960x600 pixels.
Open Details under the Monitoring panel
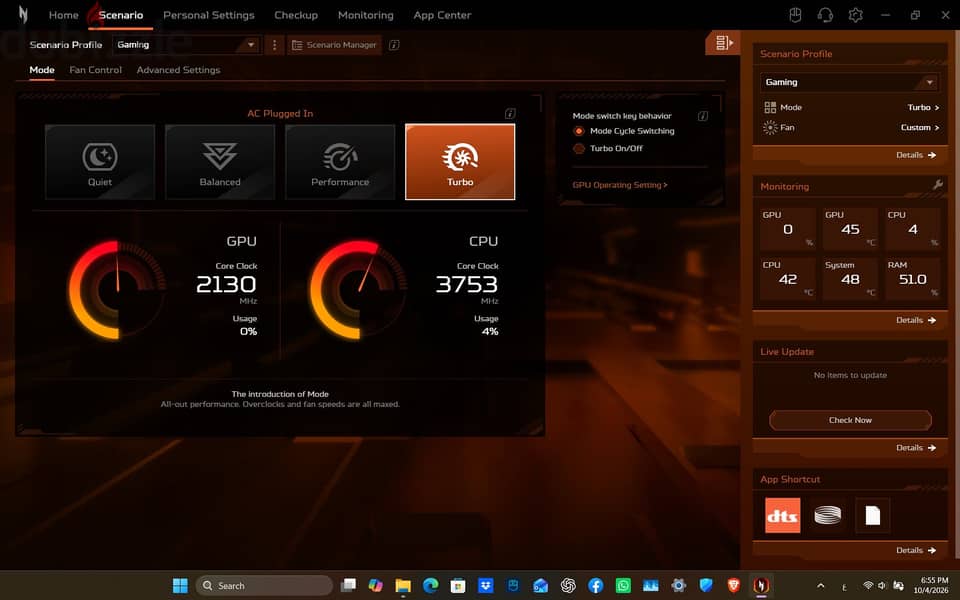click(916, 320)
